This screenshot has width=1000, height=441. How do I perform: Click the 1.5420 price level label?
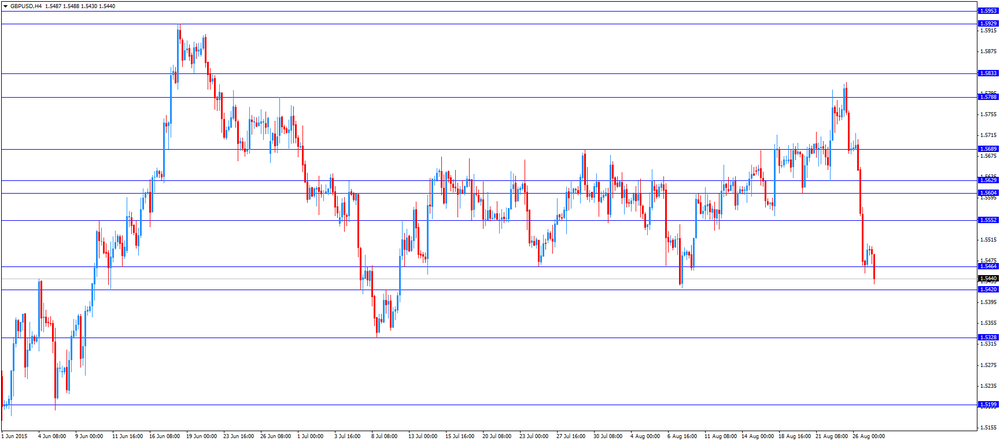[x=987, y=289]
